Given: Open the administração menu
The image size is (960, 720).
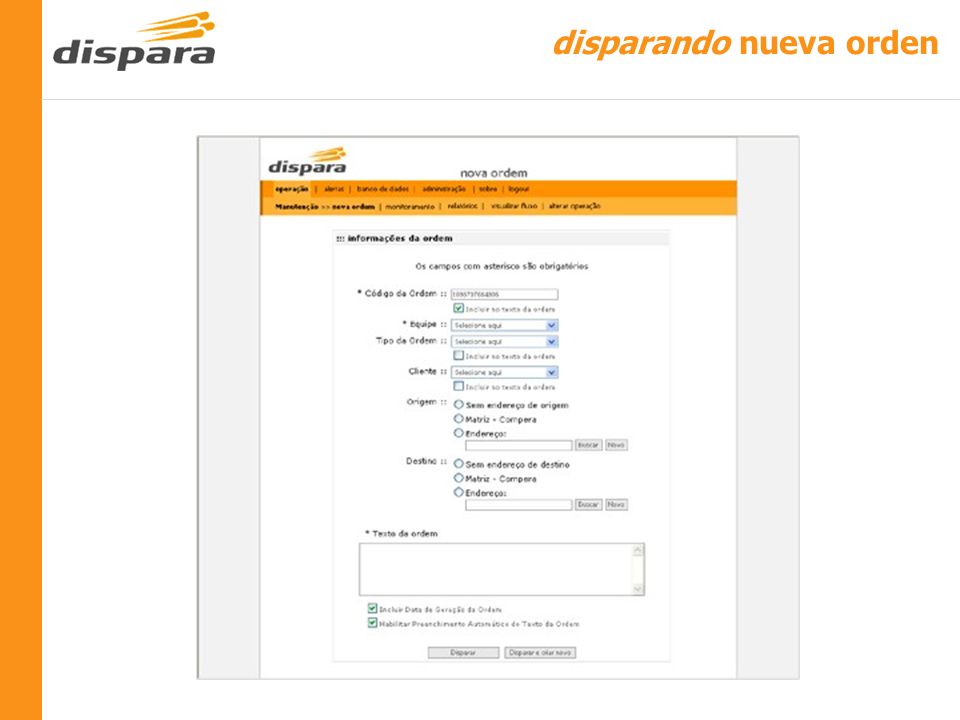Looking at the screenshot, I should pos(444,189).
